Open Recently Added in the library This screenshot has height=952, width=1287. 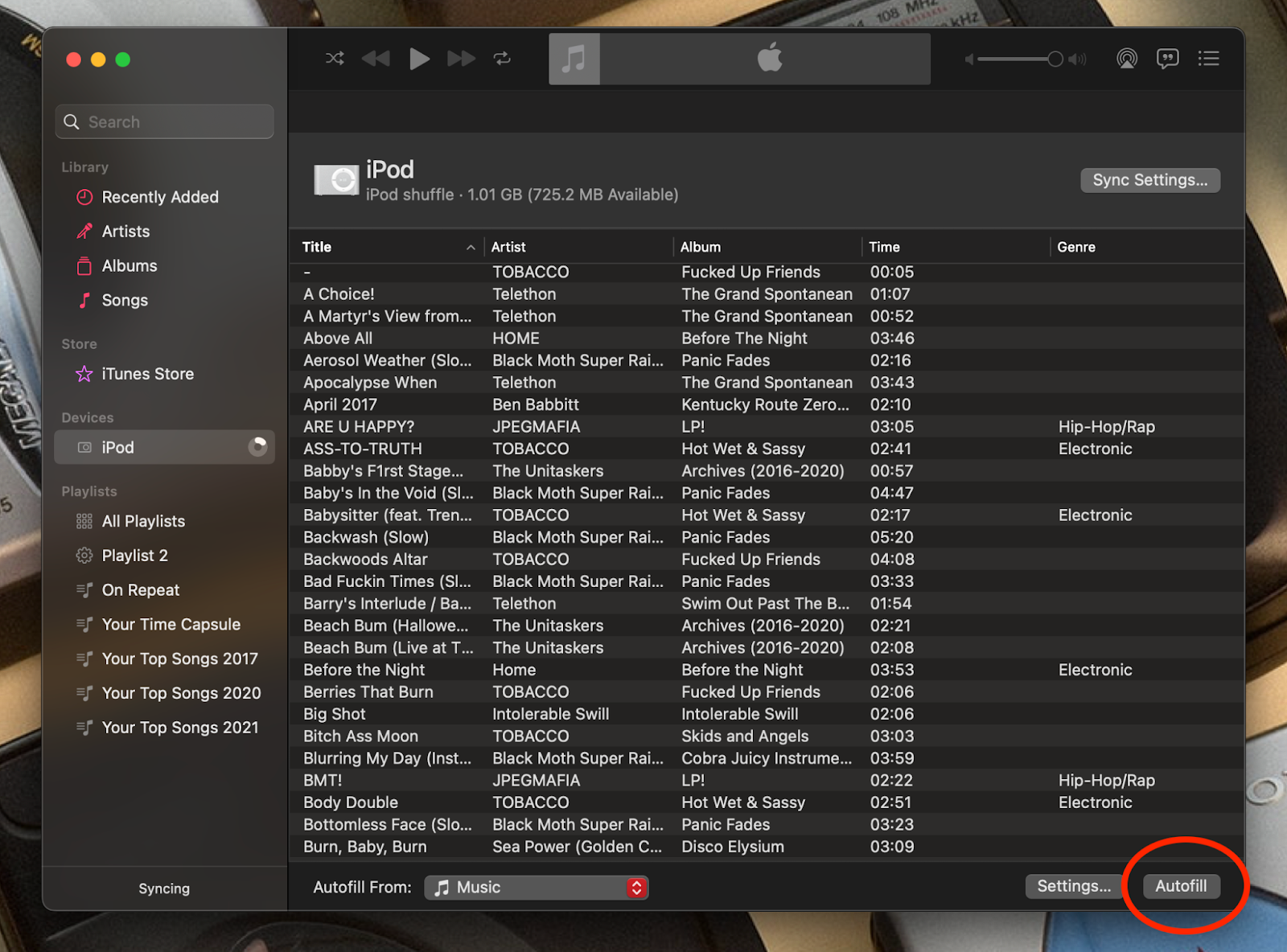pyautogui.click(x=159, y=197)
